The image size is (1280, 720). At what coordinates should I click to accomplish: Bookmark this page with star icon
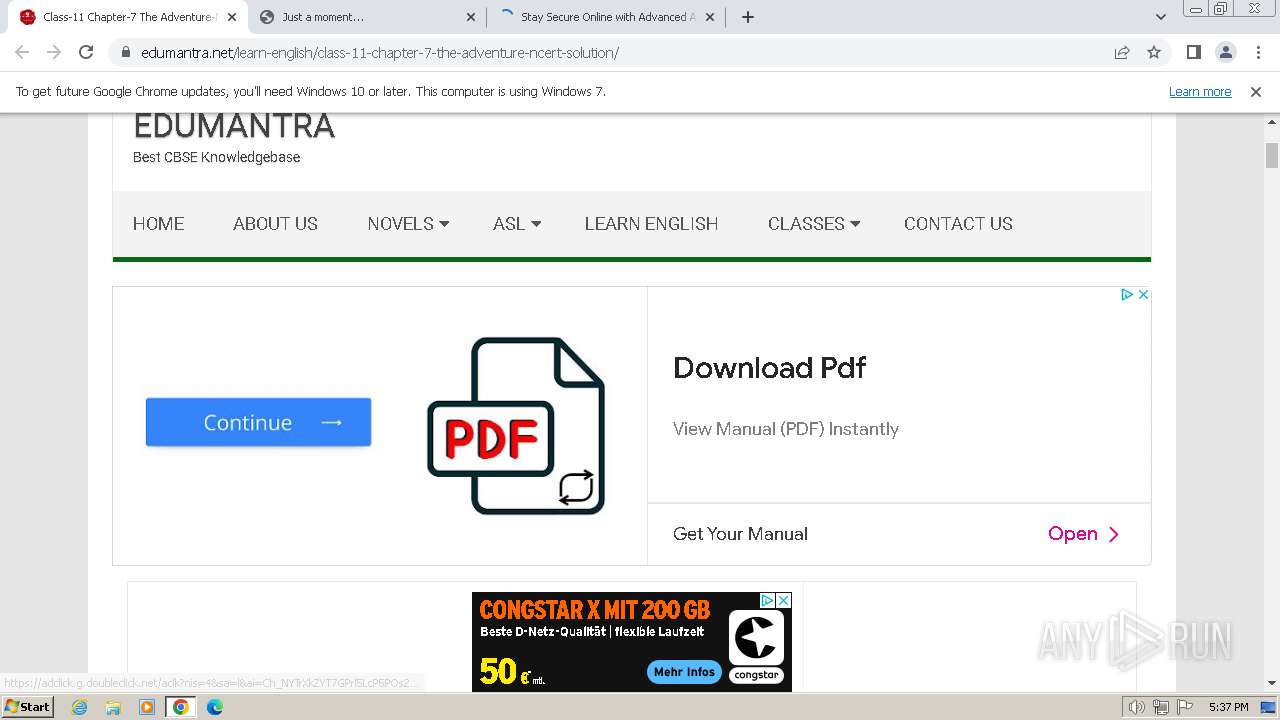tap(1154, 52)
